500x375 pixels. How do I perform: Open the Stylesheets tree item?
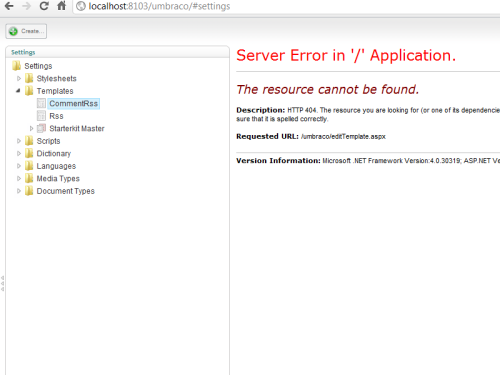coord(56,79)
